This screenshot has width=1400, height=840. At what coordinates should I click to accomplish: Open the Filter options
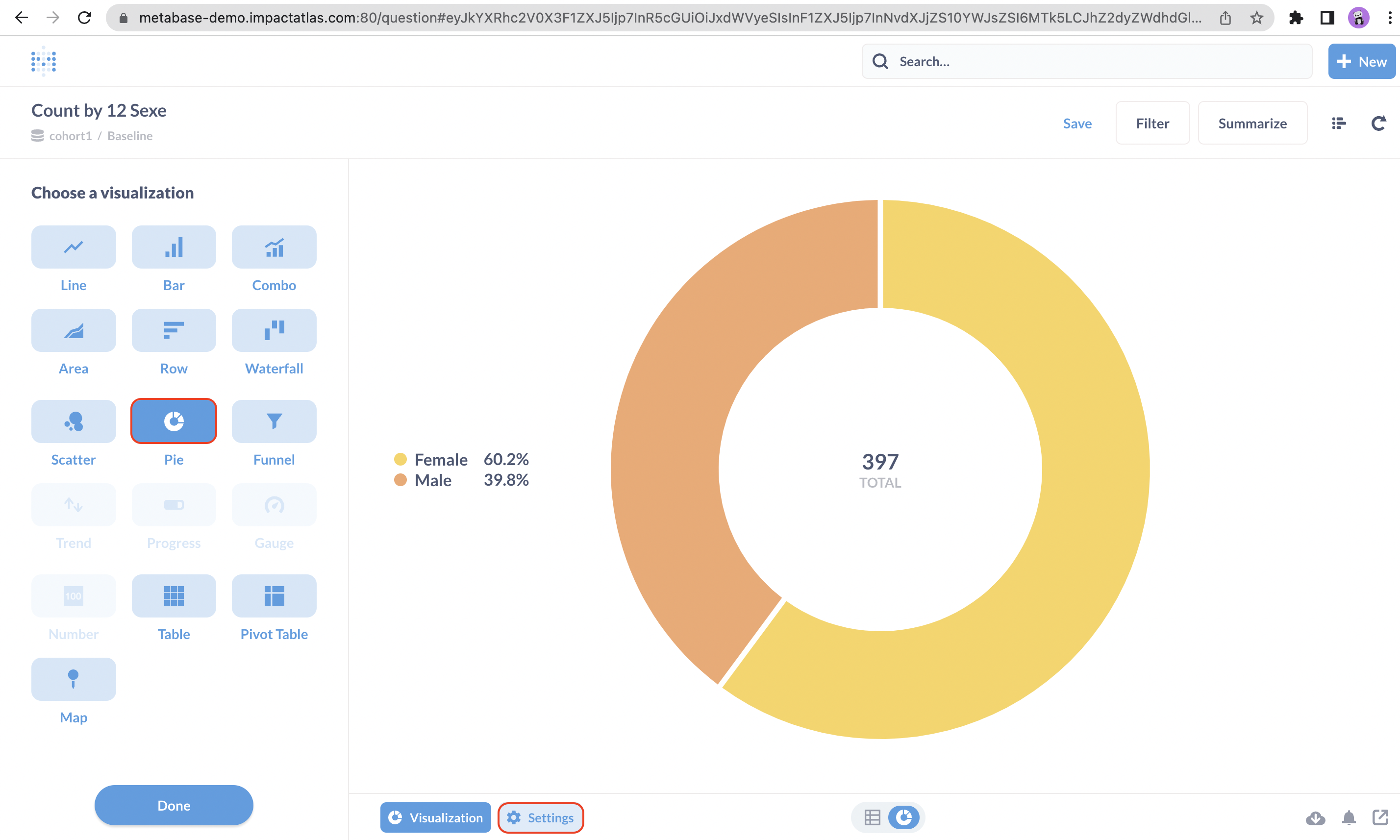[x=1152, y=124]
